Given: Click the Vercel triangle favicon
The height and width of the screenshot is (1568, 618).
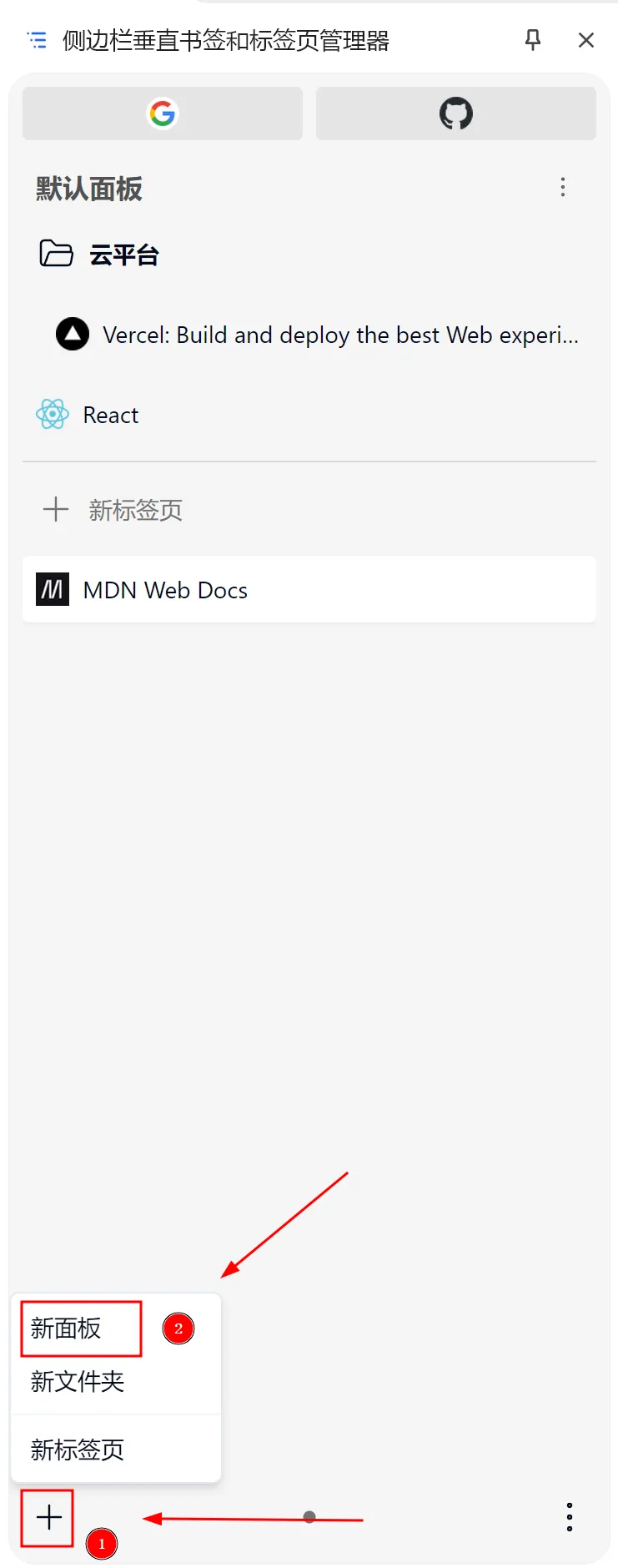Looking at the screenshot, I should pos(73,334).
